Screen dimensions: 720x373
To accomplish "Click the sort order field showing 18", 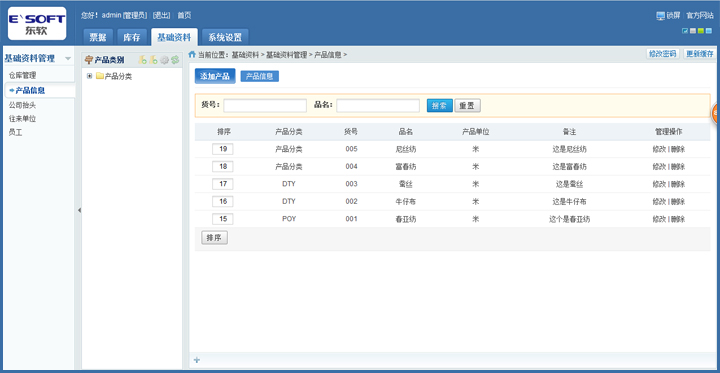I will [x=223, y=166].
